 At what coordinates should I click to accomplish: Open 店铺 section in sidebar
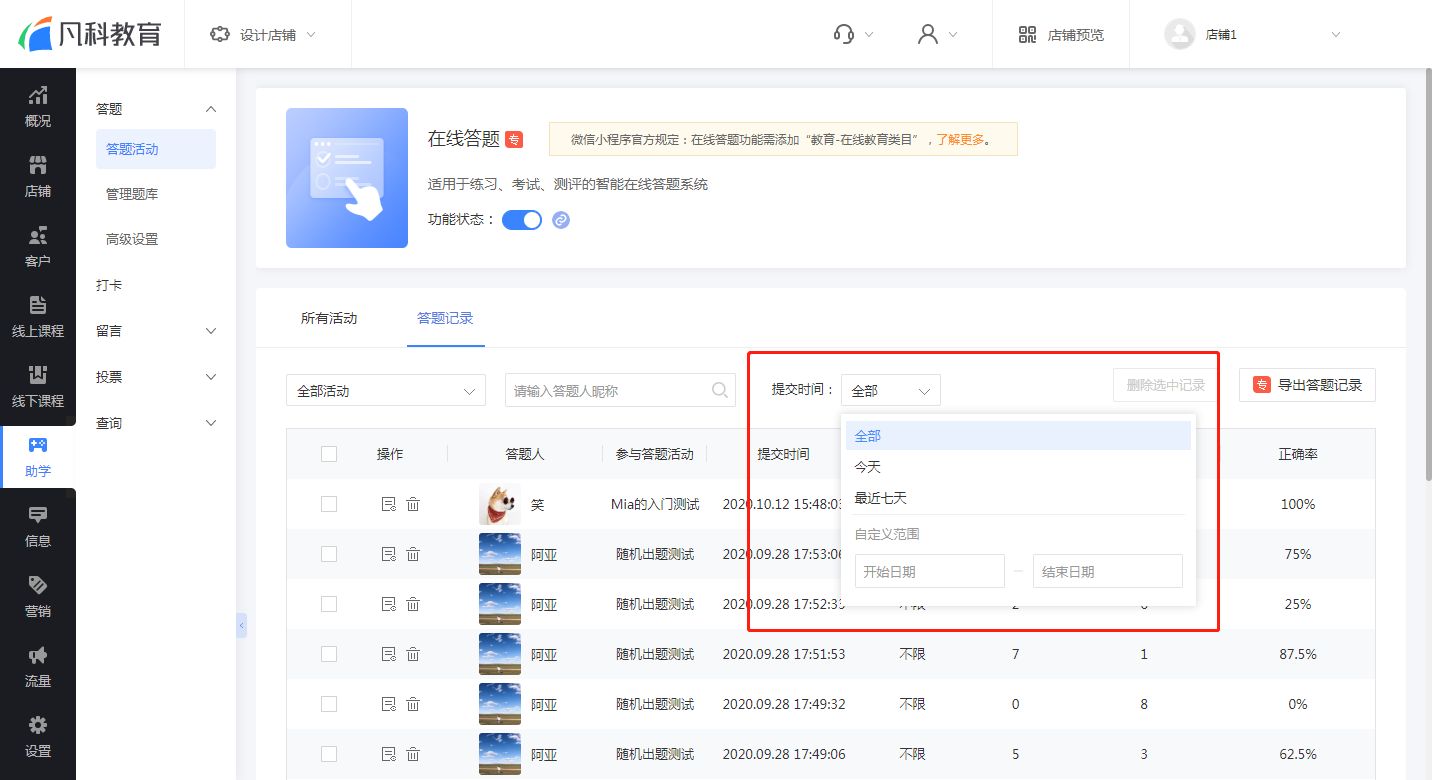coord(38,177)
